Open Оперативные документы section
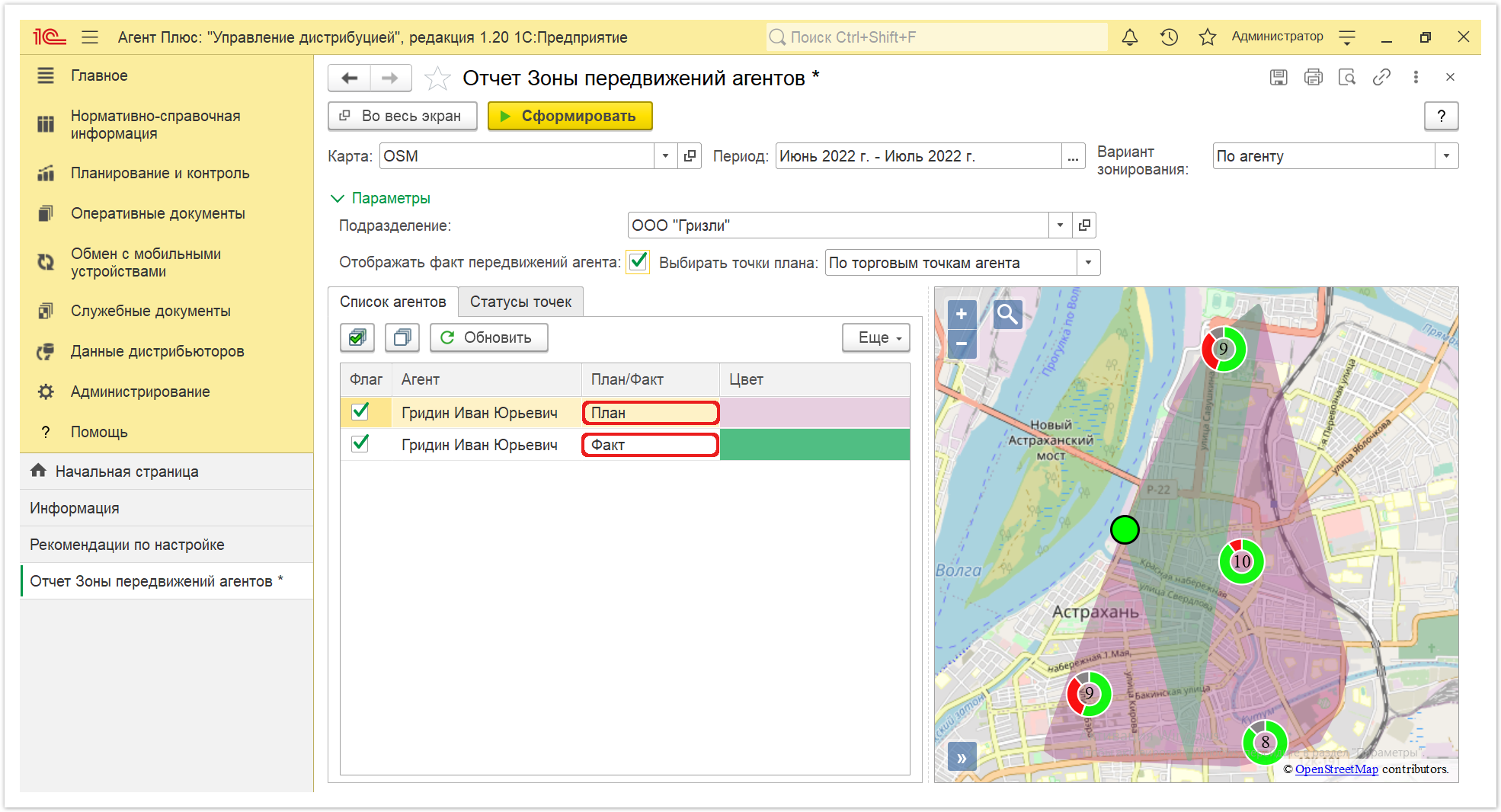This screenshot has width=1501, height=812. 158,213
